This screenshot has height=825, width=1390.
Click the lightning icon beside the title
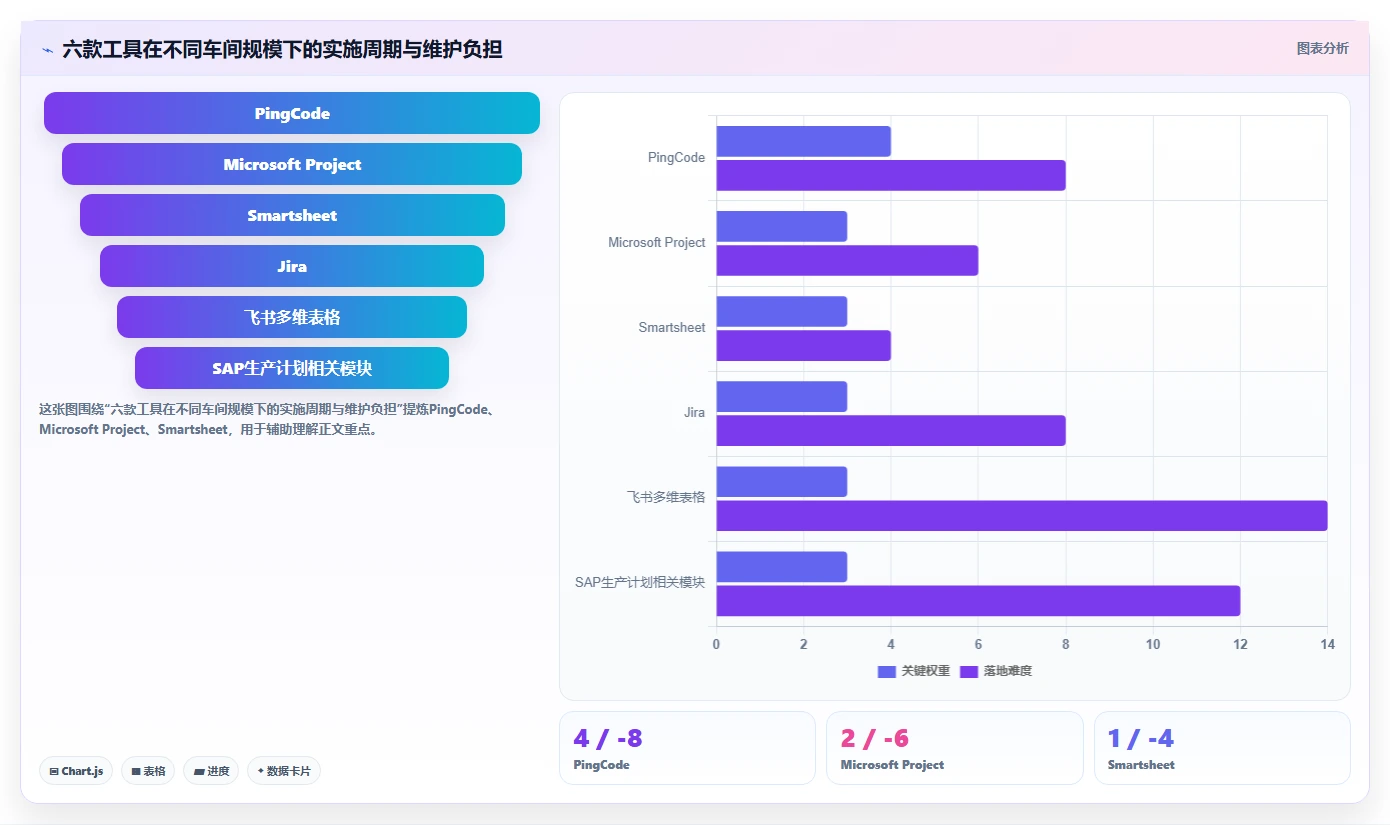tap(47, 49)
